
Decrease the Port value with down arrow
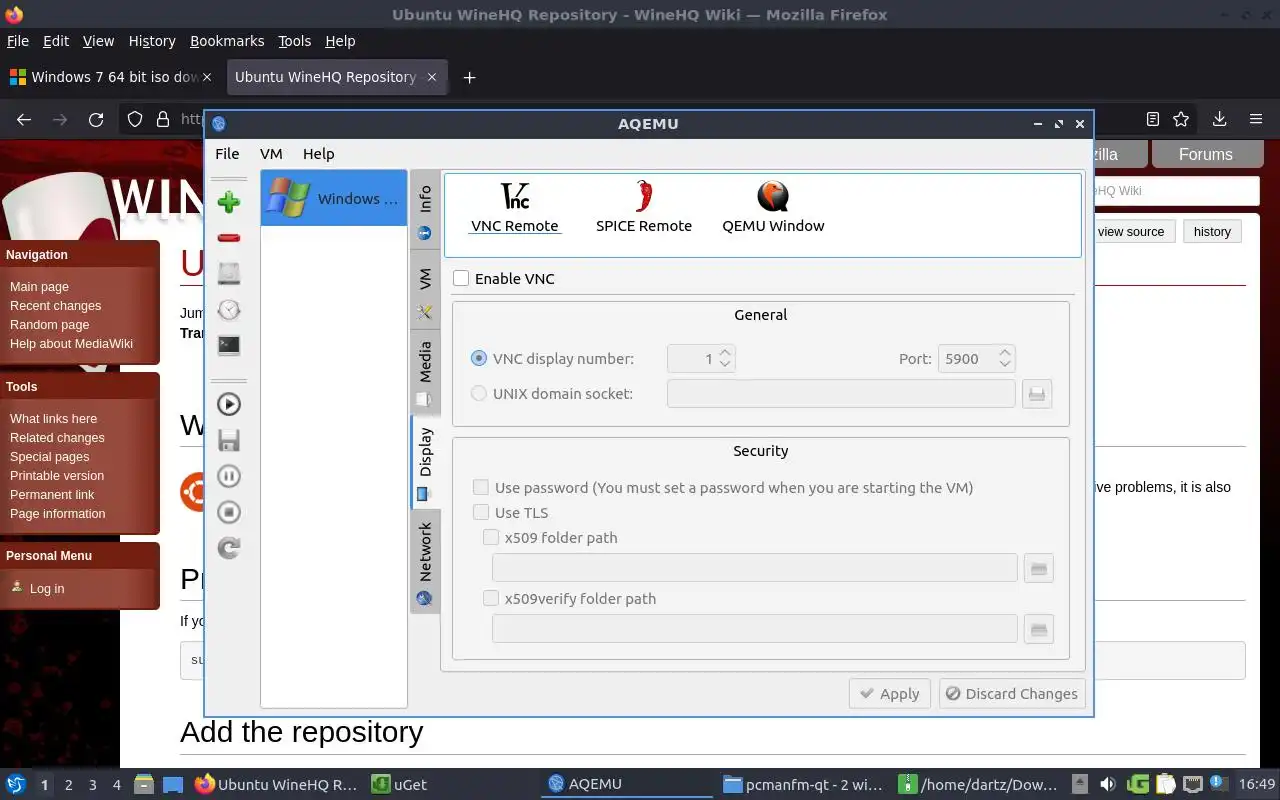coord(1006,365)
